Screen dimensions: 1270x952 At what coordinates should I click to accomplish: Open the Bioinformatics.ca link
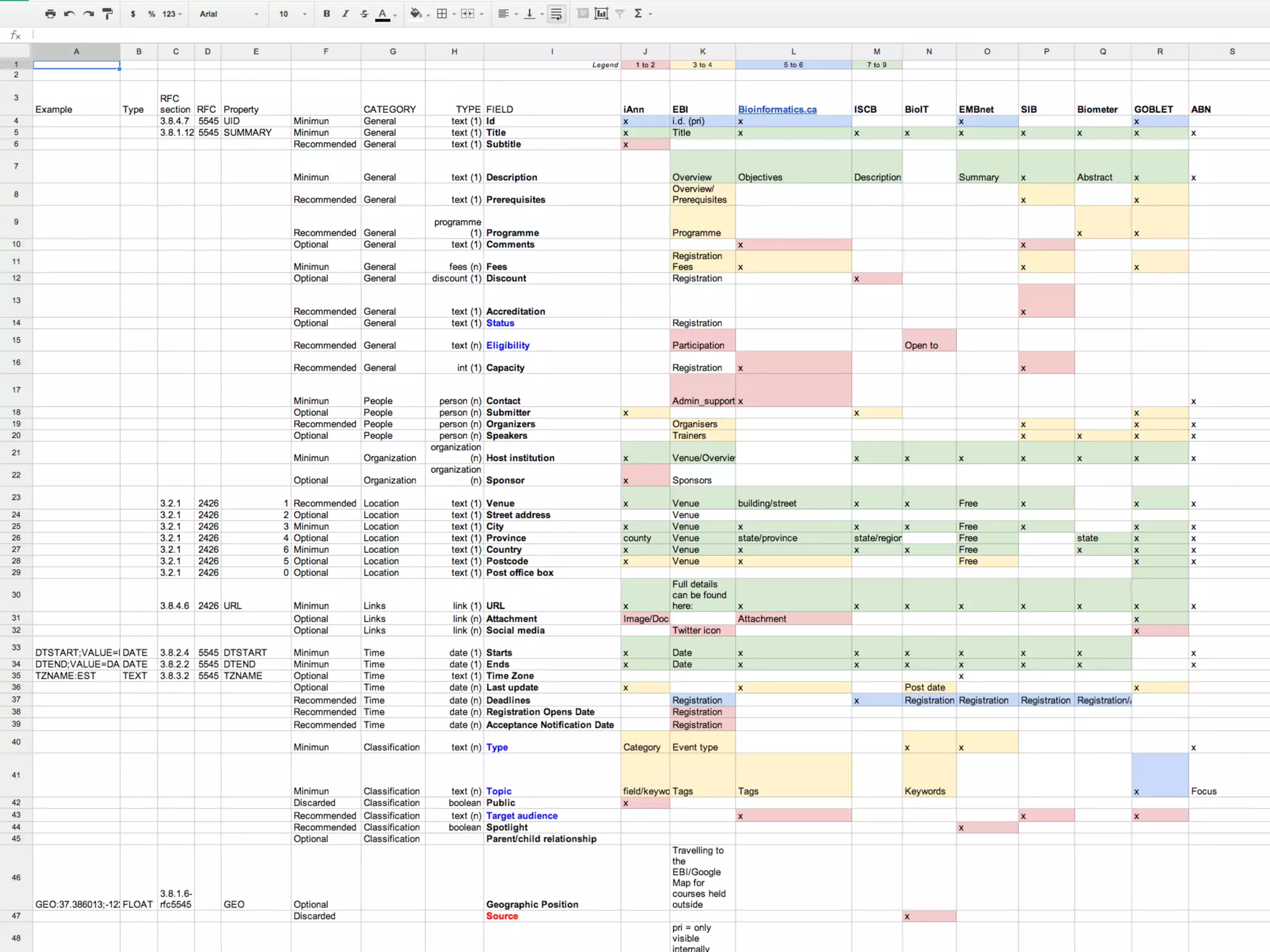777,109
